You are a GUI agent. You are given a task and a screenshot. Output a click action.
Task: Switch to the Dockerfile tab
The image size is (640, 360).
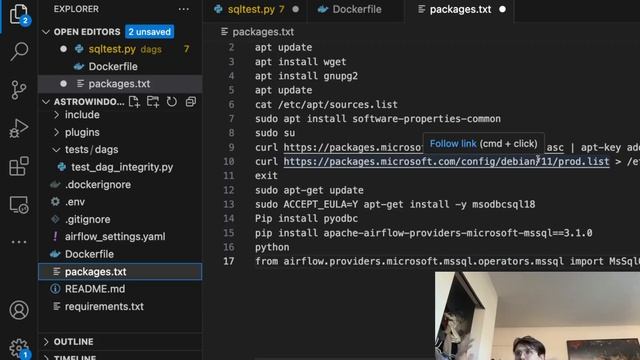[x=357, y=9]
